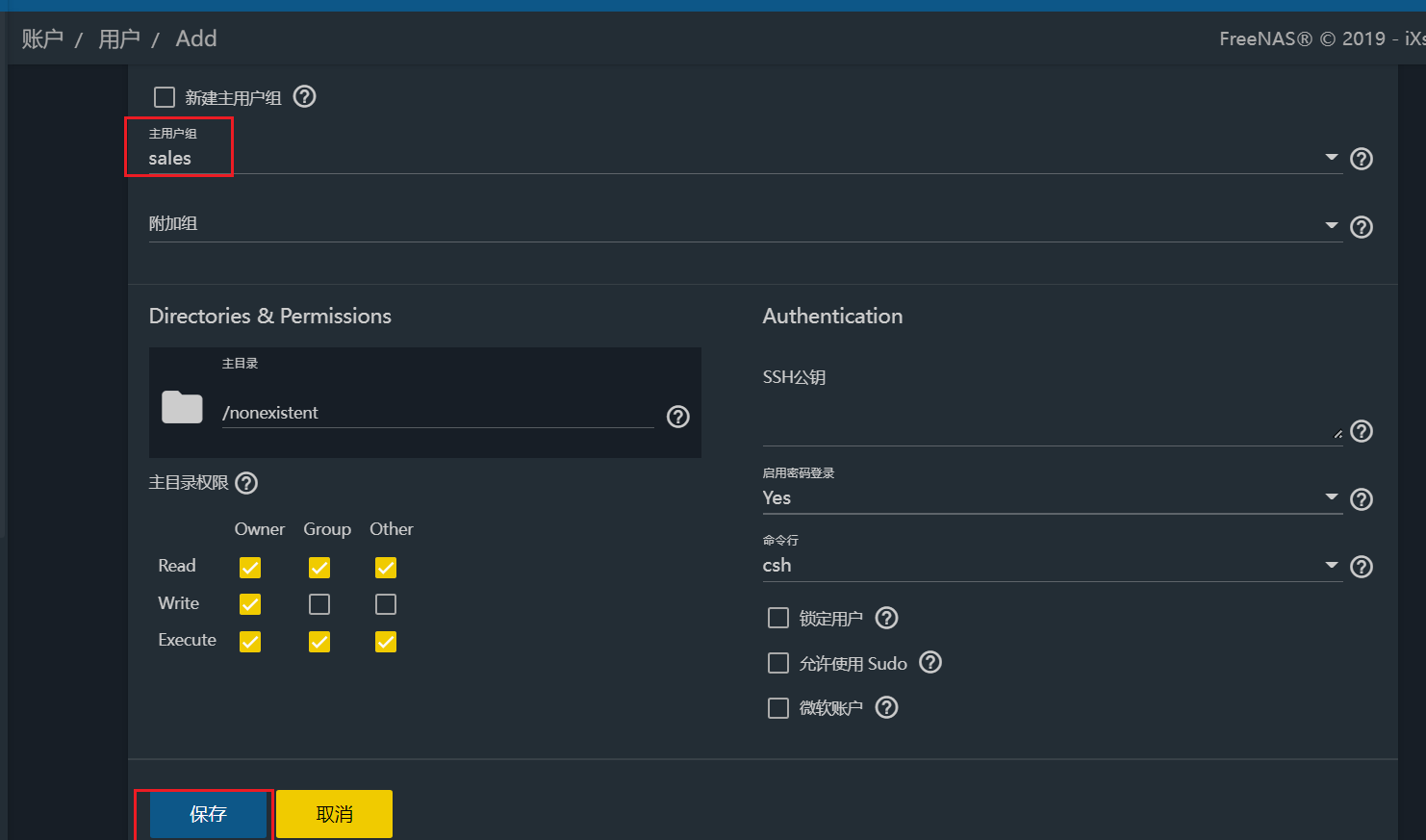Enable the 新建主用户组 checkbox
Image resolution: width=1426 pixels, height=840 pixels.
point(165,97)
